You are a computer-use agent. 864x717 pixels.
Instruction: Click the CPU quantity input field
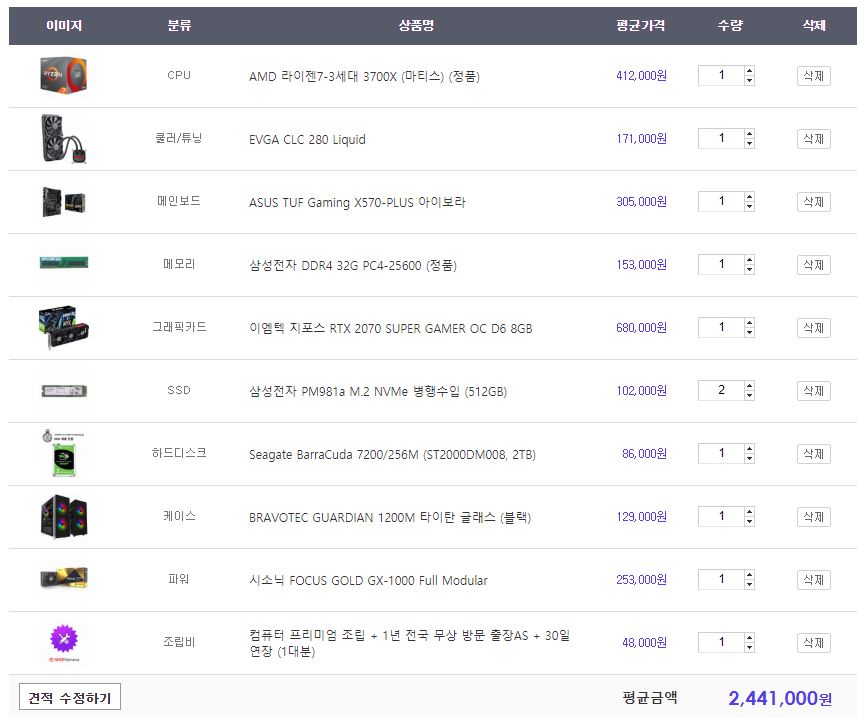coord(721,76)
